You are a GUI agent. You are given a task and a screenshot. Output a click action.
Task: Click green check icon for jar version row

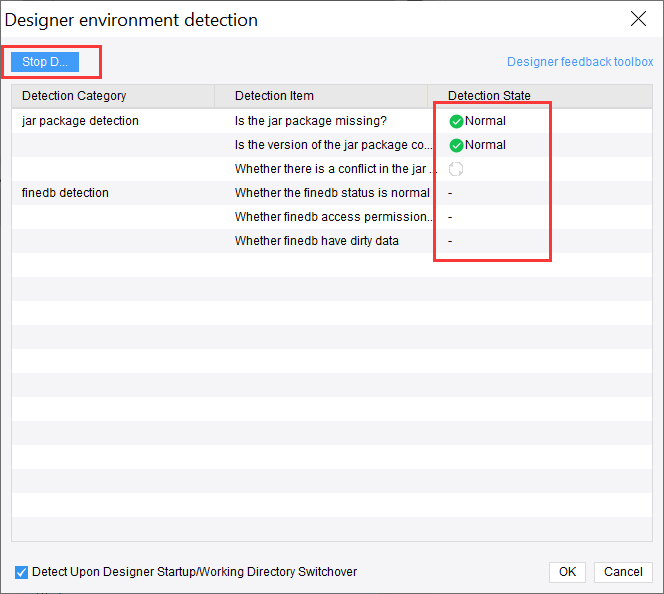pyautogui.click(x=456, y=146)
